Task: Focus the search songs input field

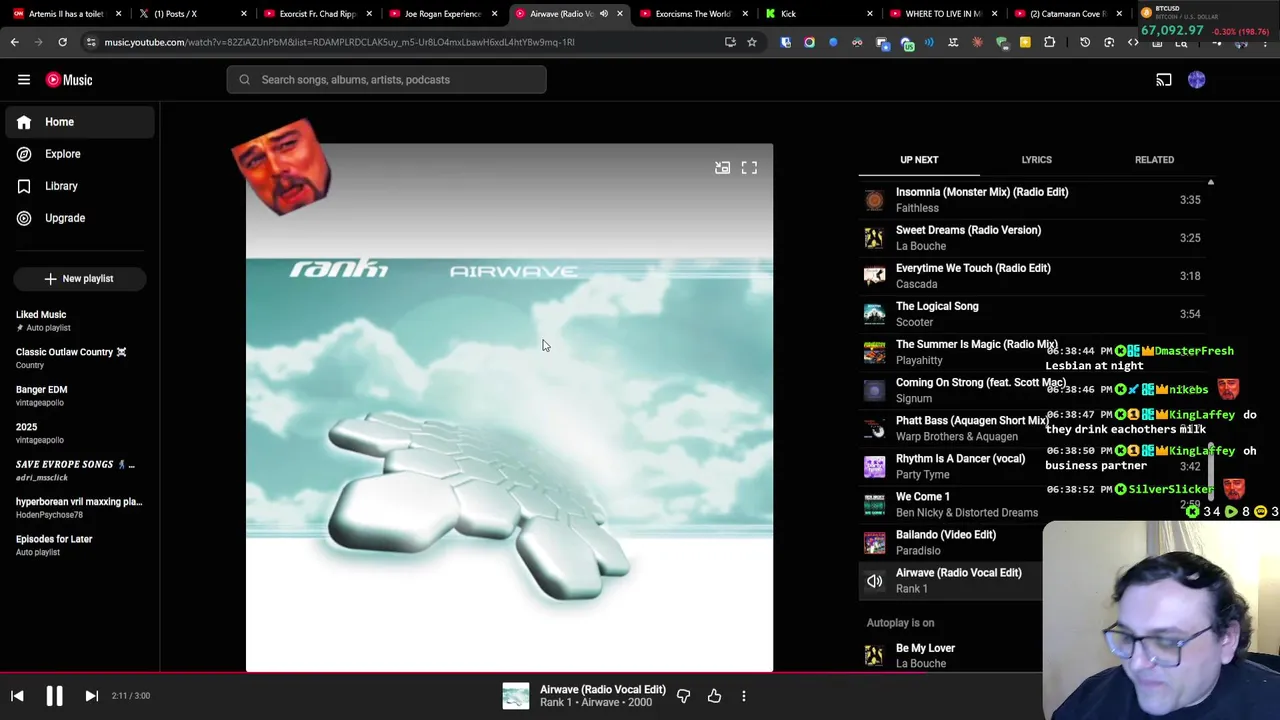Action: pos(386,80)
